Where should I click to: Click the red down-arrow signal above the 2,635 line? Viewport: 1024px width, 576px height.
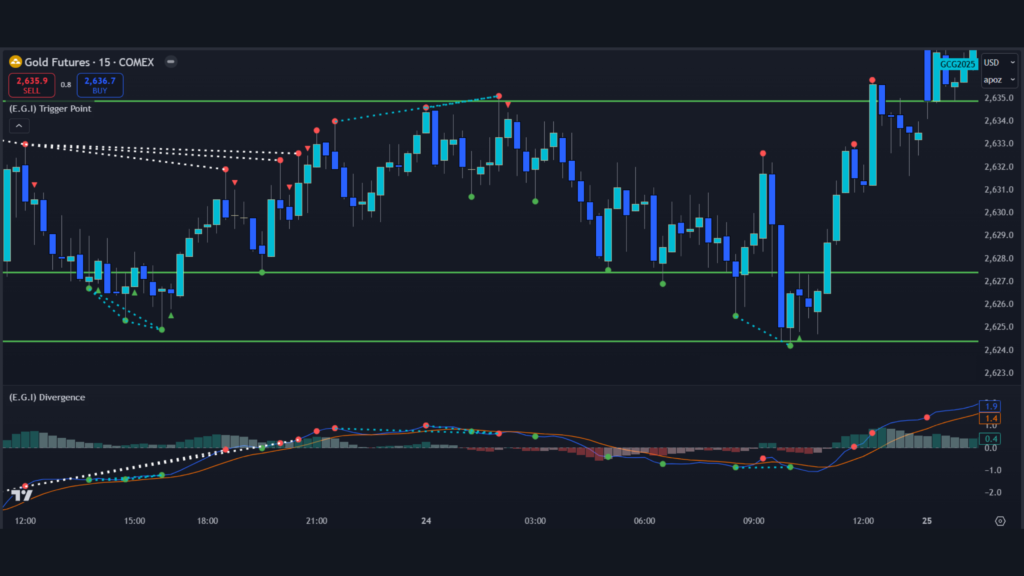508,104
